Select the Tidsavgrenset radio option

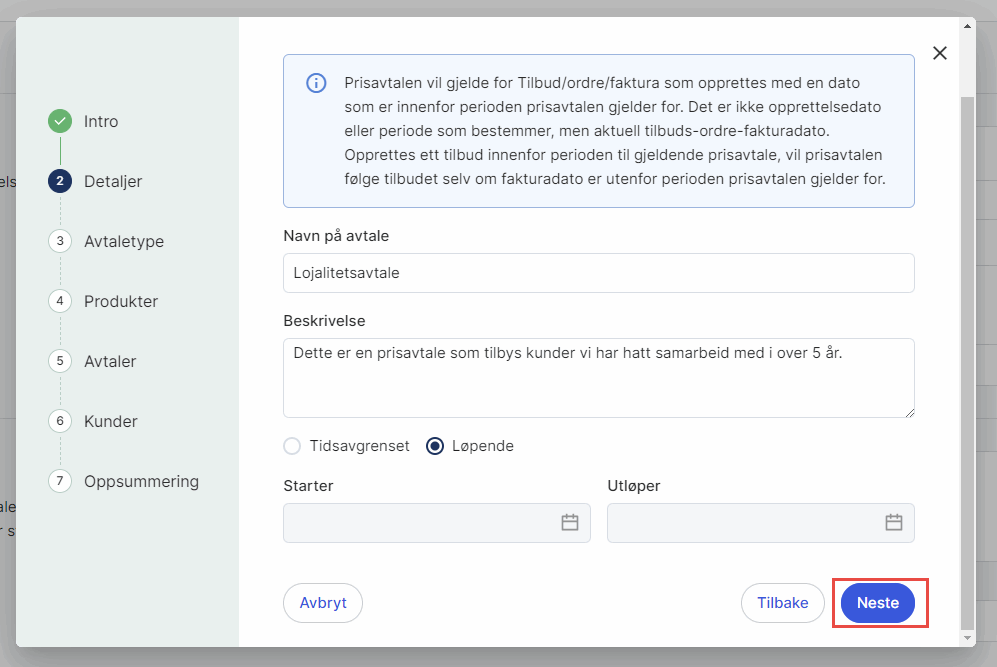coord(292,446)
